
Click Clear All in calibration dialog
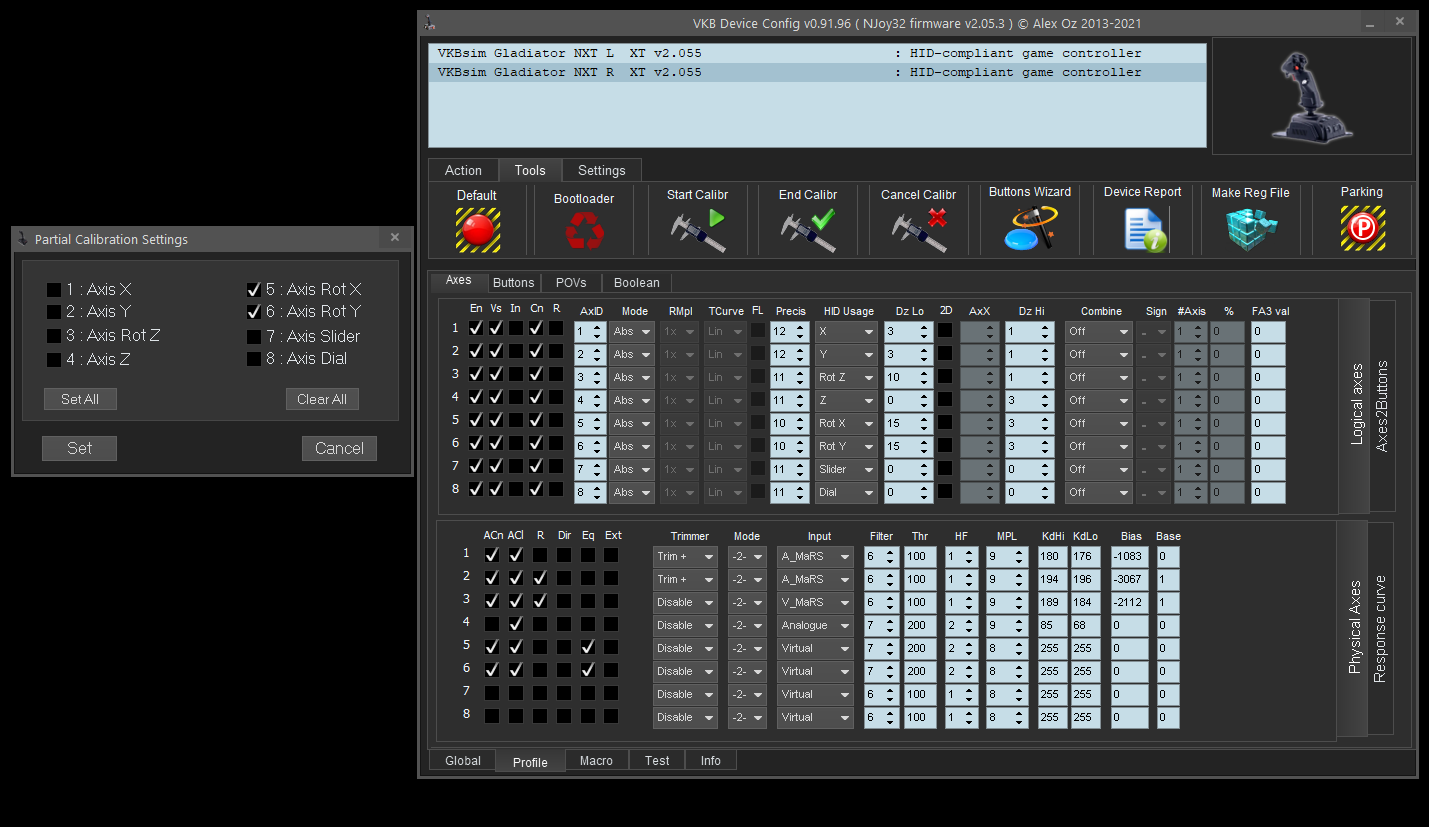(x=322, y=399)
